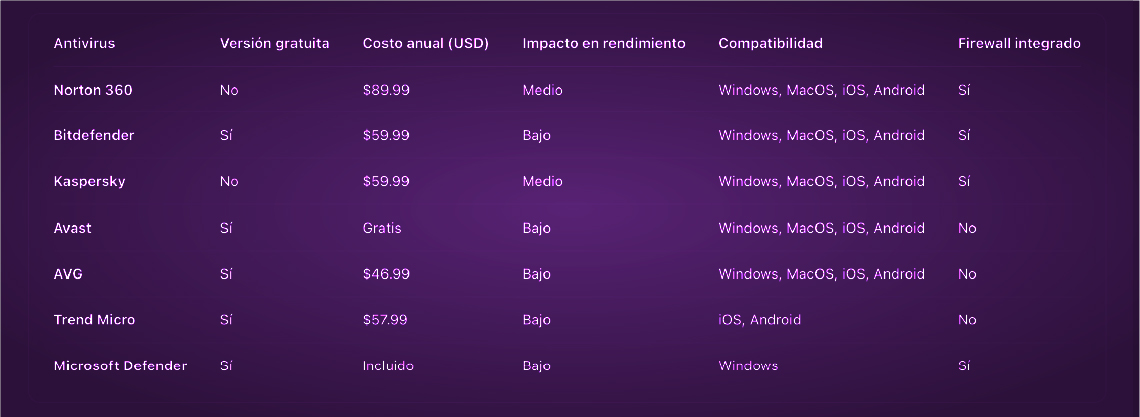
Task: Click the Microsoft Defender row name
Action: click(121, 365)
